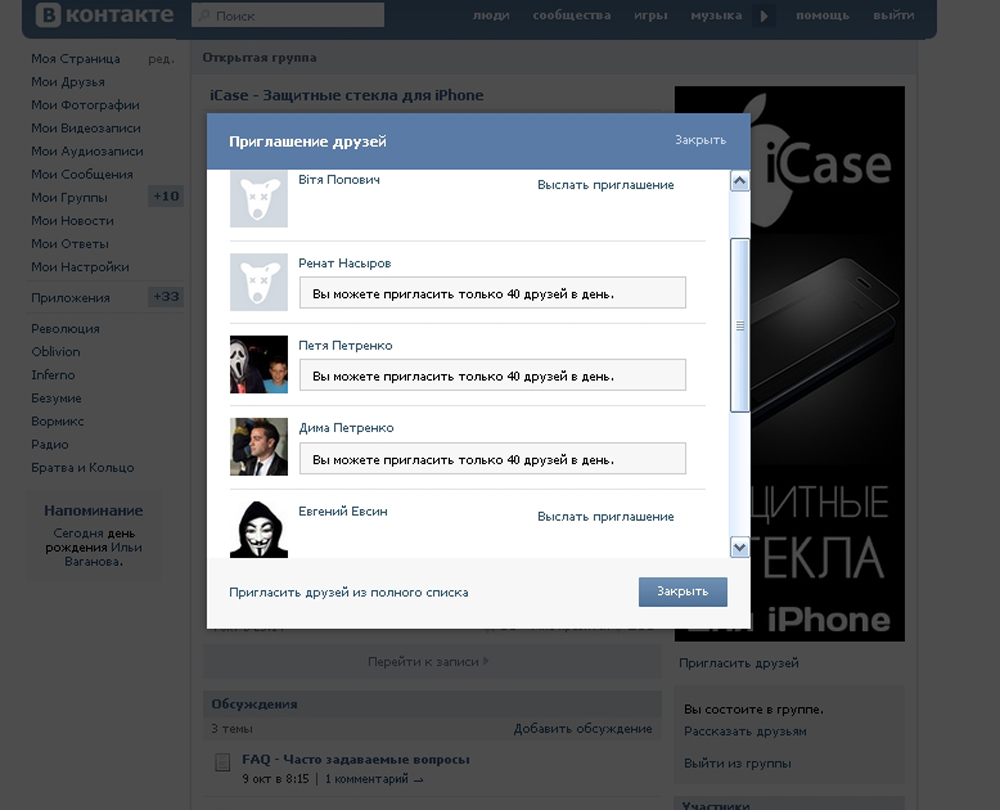Image resolution: width=1000 pixels, height=810 pixels.
Task: Open Oblivion app link
Action: pos(55,351)
